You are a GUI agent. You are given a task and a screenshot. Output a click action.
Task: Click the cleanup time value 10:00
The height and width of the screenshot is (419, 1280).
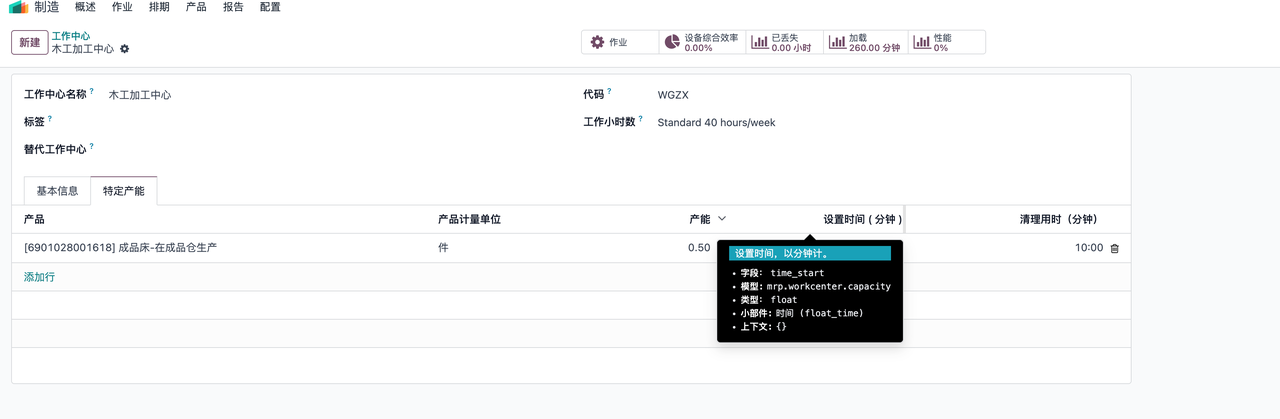tap(1089, 248)
